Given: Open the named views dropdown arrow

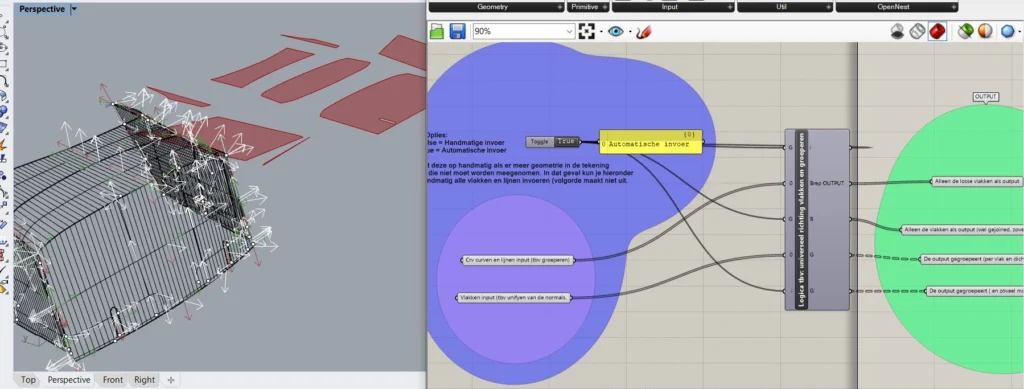Looking at the screenshot, I should [x=630, y=31].
